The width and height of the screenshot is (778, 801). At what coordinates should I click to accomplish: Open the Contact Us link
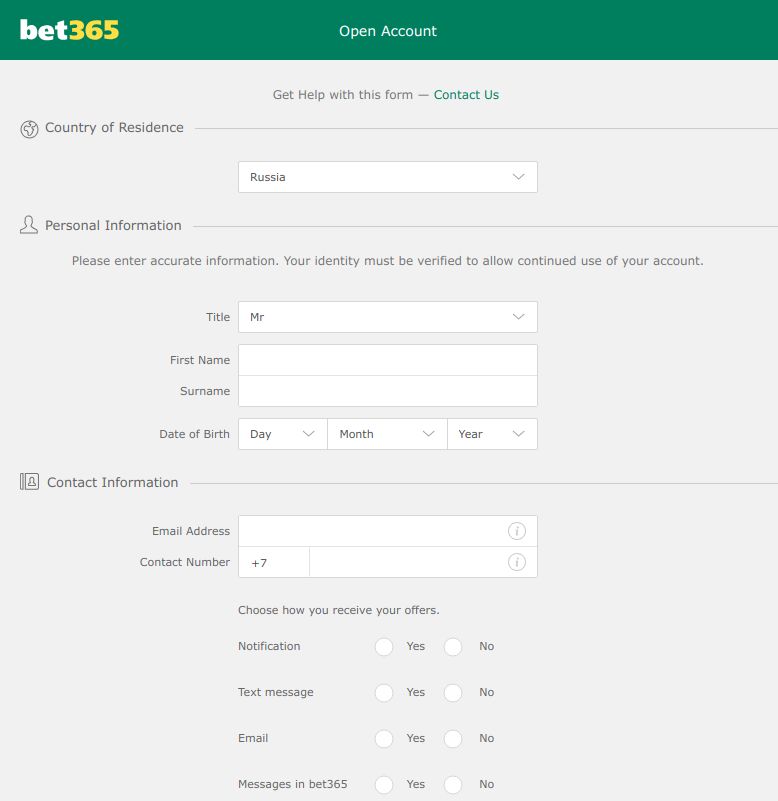point(466,94)
